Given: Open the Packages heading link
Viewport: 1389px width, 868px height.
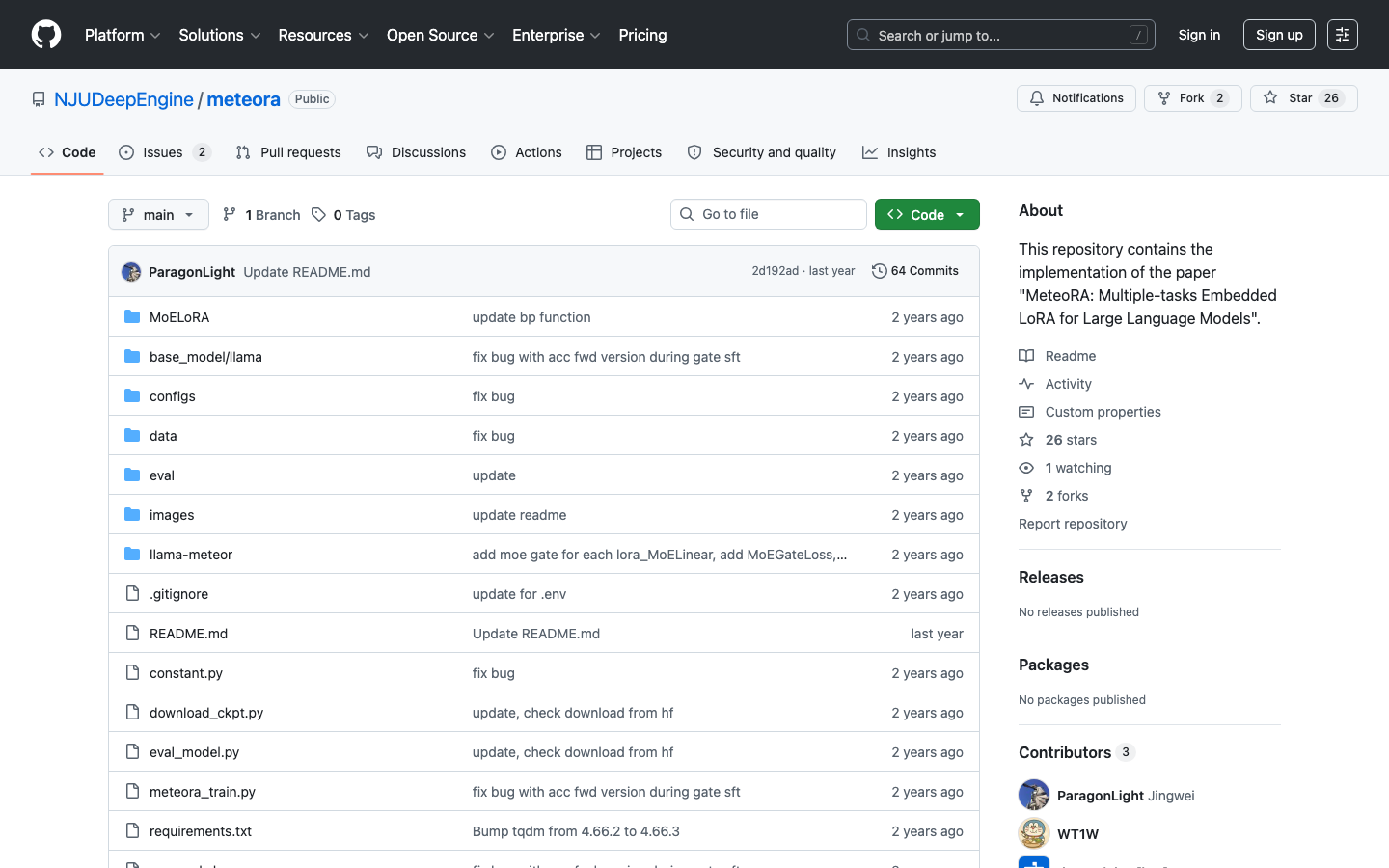Looking at the screenshot, I should [1053, 665].
